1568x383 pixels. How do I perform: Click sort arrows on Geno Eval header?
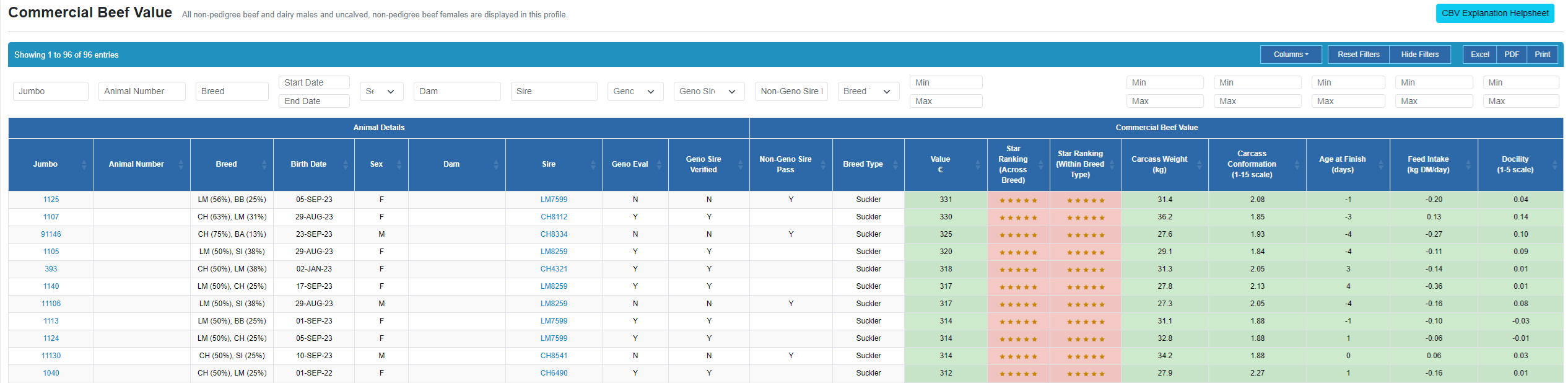pyautogui.click(x=660, y=164)
